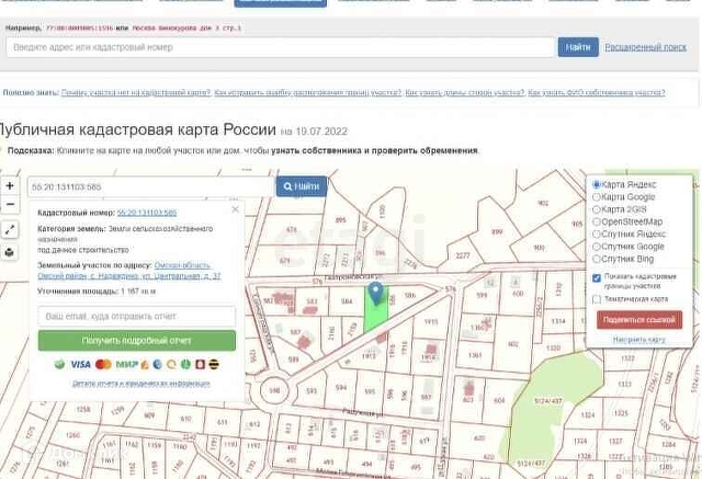Click the МИР payment logo
Screen dimensions: 702x479
point(126,364)
